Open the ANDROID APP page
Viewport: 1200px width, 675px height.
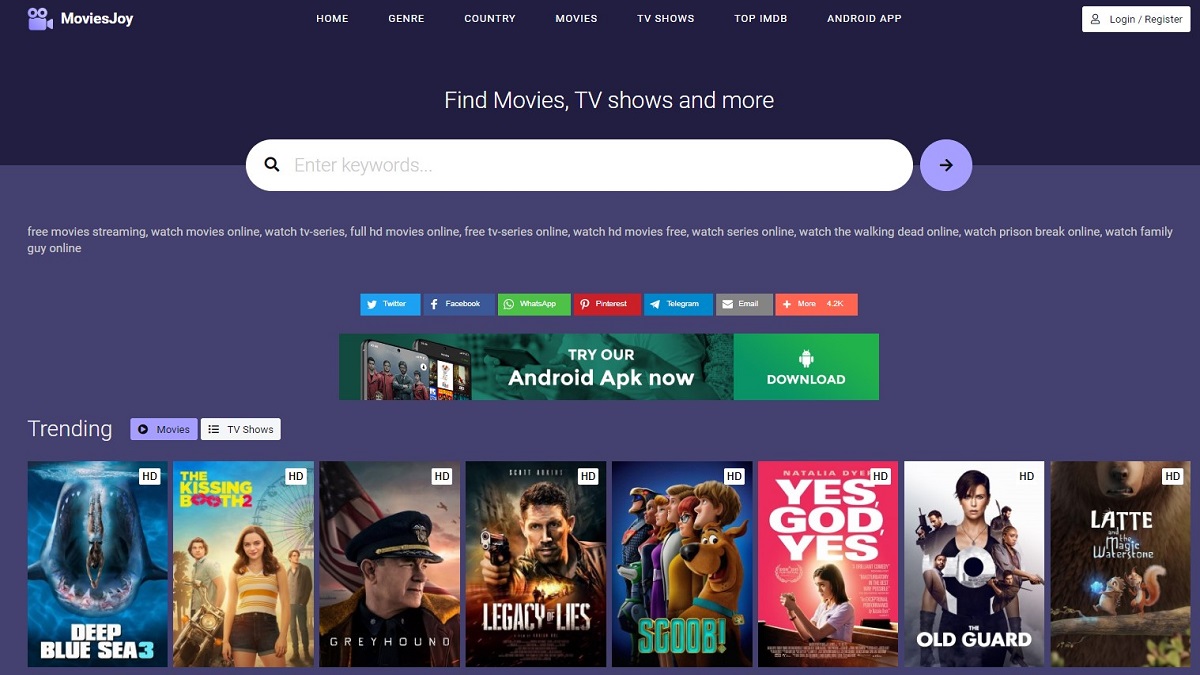point(864,18)
